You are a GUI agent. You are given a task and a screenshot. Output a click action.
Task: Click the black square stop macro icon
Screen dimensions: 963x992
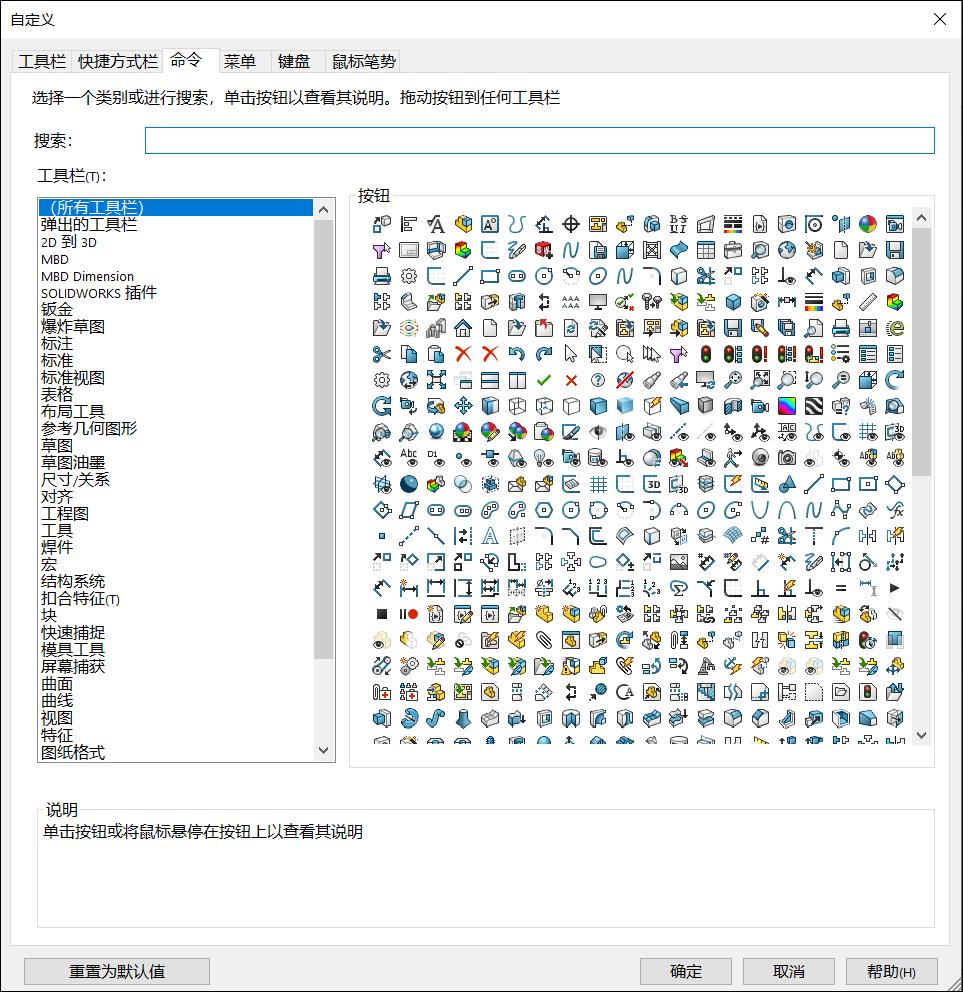(x=381, y=614)
